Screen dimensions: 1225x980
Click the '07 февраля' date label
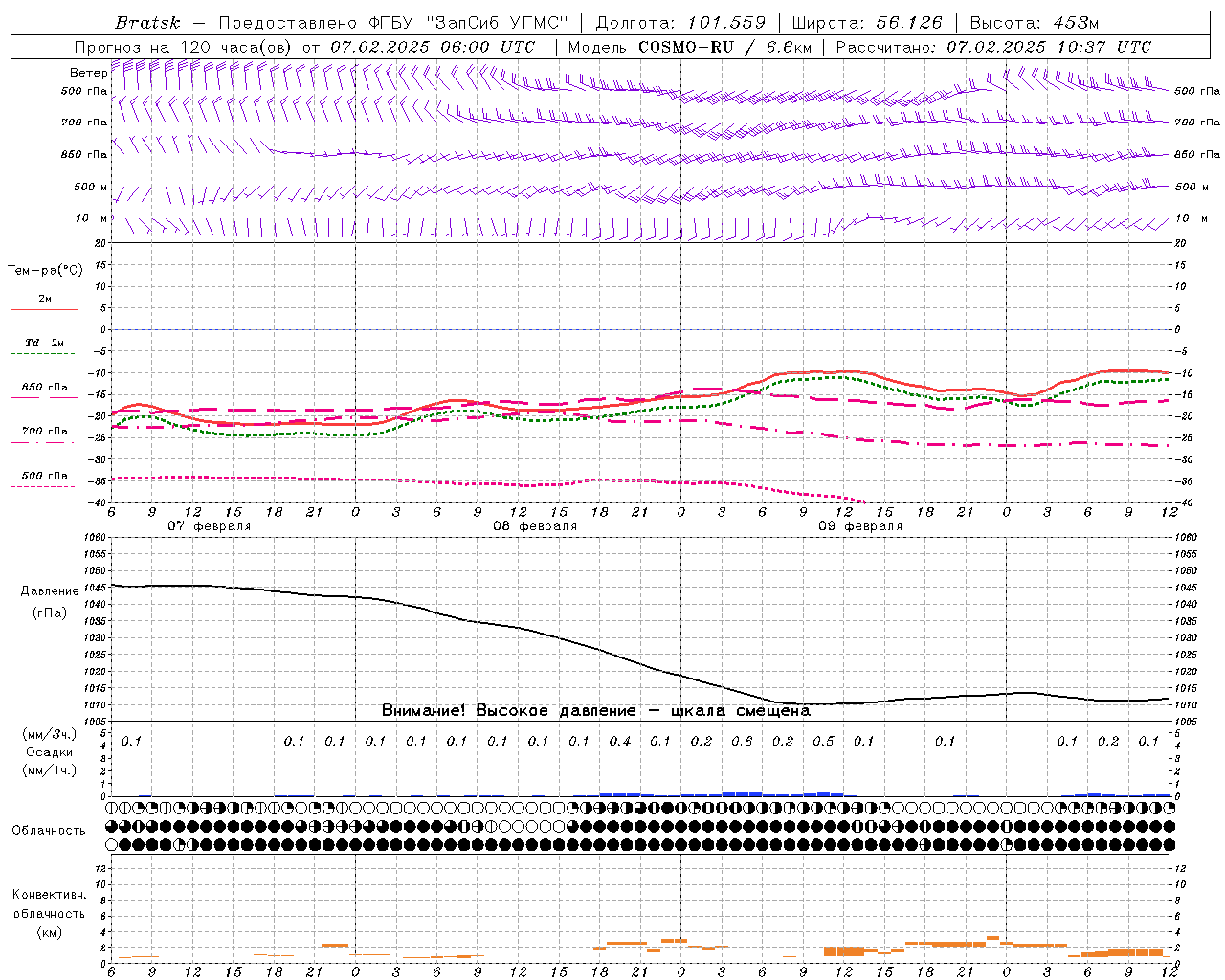pos(210,526)
